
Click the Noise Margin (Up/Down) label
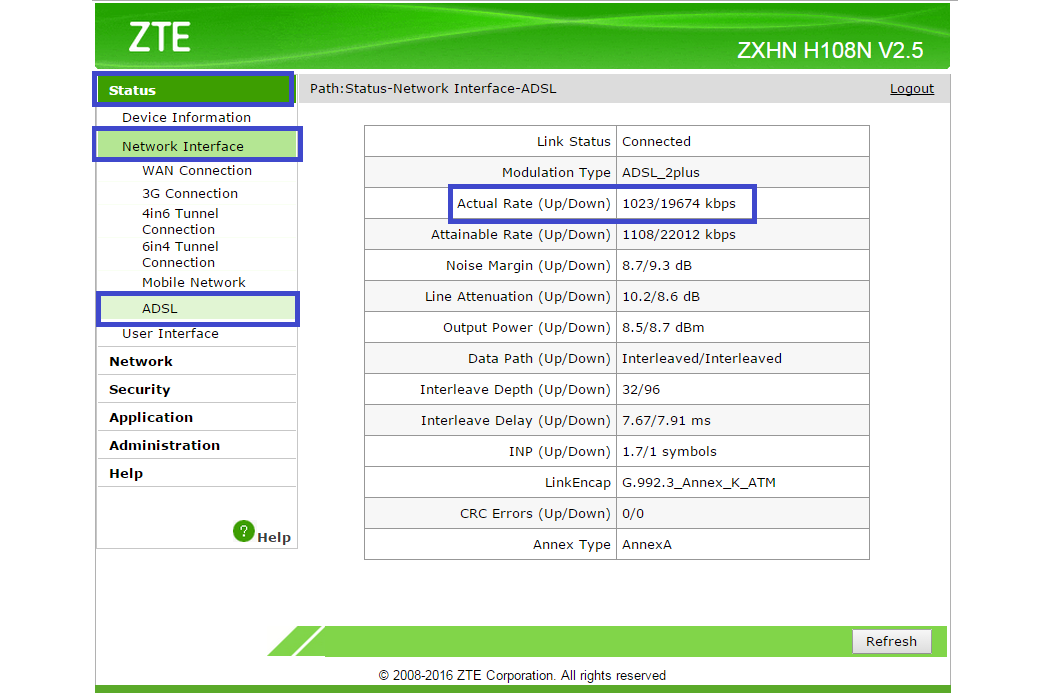point(528,266)
